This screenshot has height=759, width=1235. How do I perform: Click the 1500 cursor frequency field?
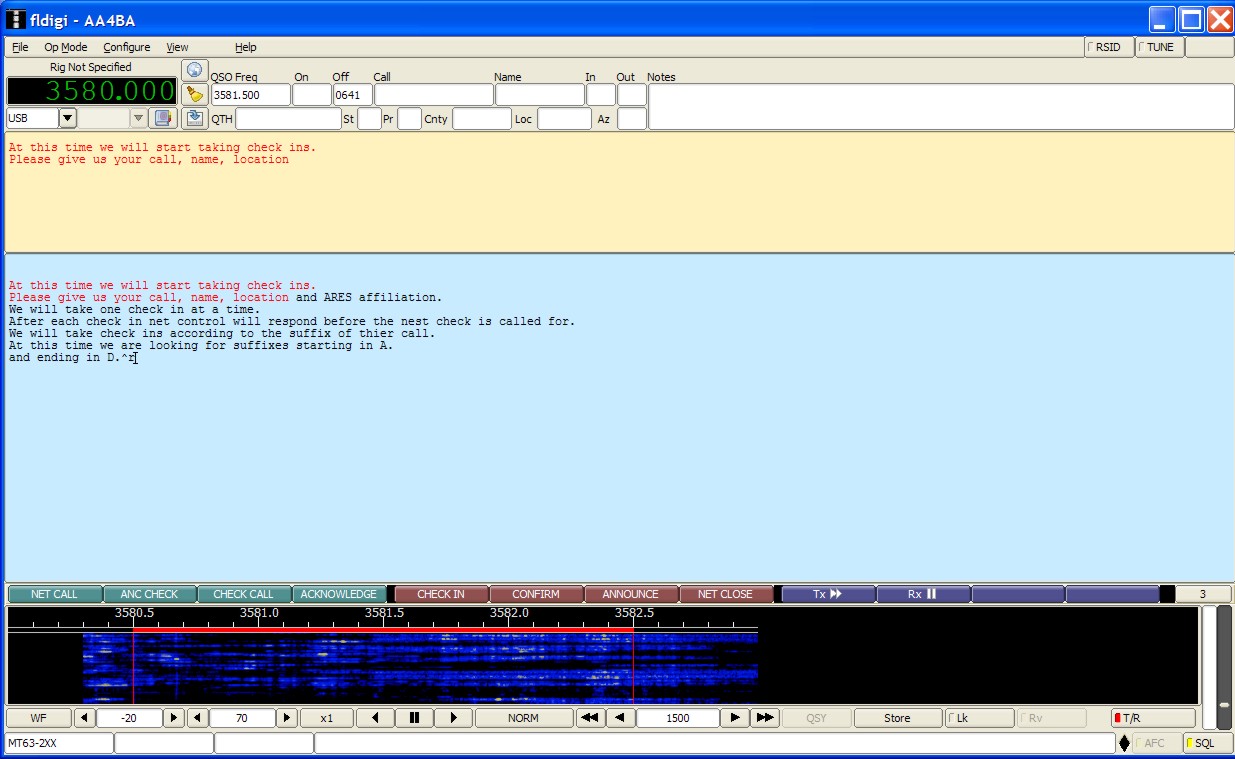click(678, 718)
